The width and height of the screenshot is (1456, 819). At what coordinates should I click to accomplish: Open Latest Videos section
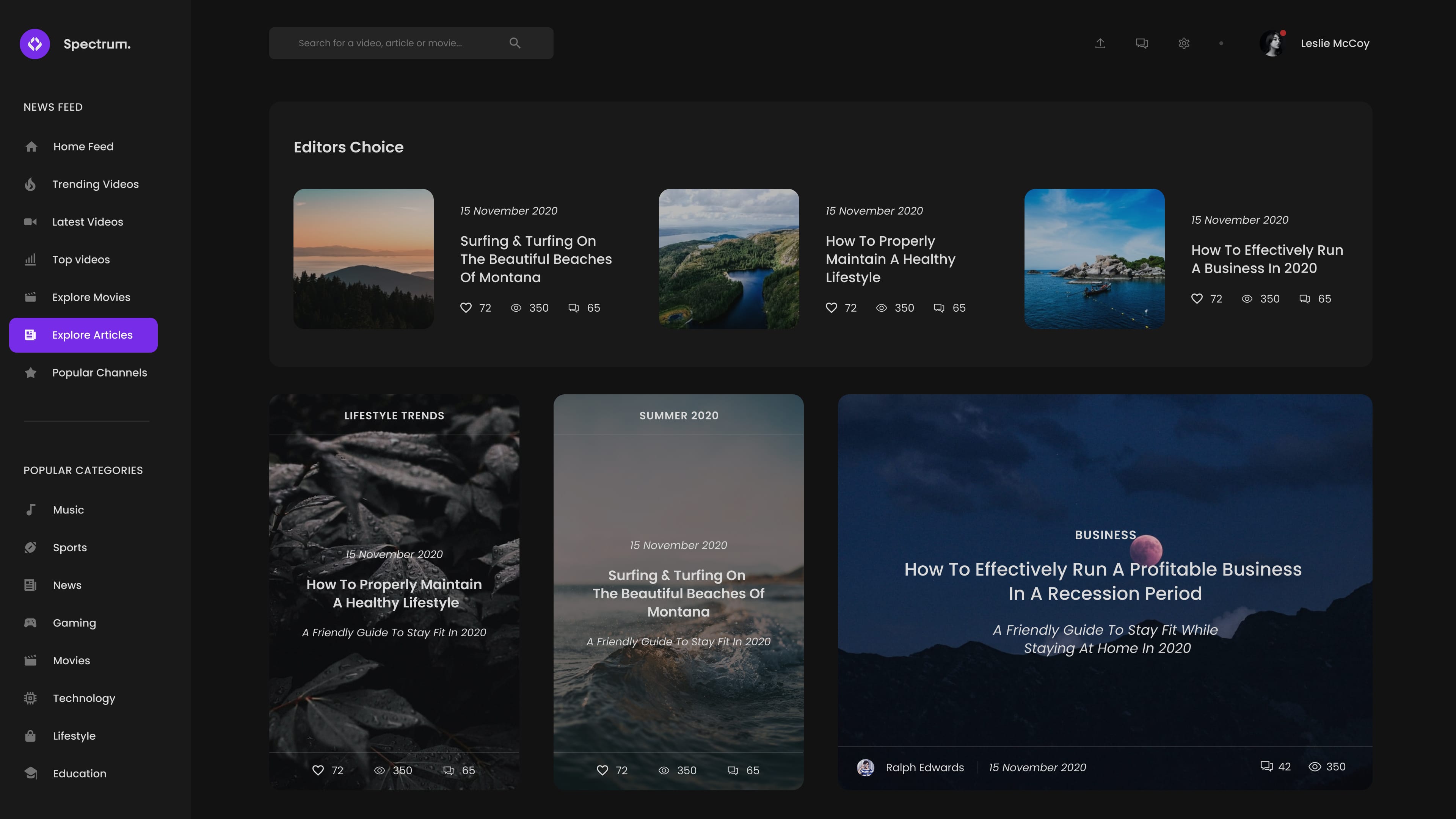[x=84, y=221]
